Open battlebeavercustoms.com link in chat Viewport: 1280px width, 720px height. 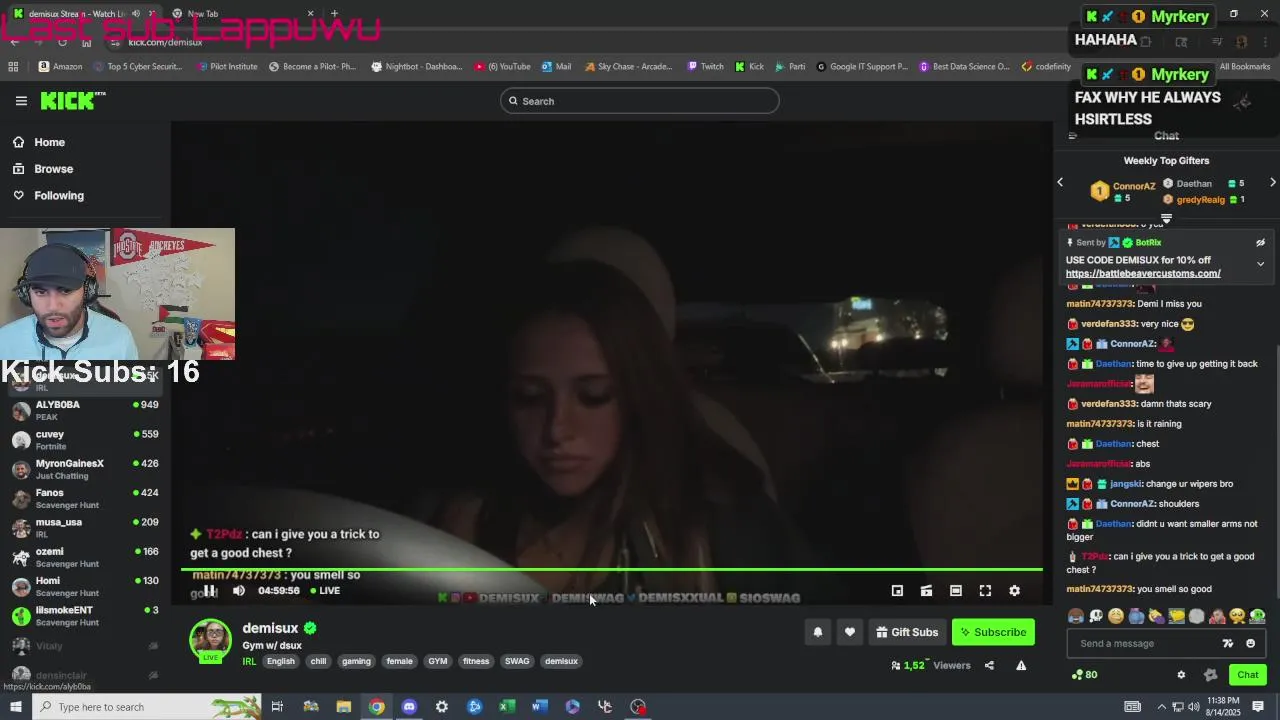[x=1143, y=274]
